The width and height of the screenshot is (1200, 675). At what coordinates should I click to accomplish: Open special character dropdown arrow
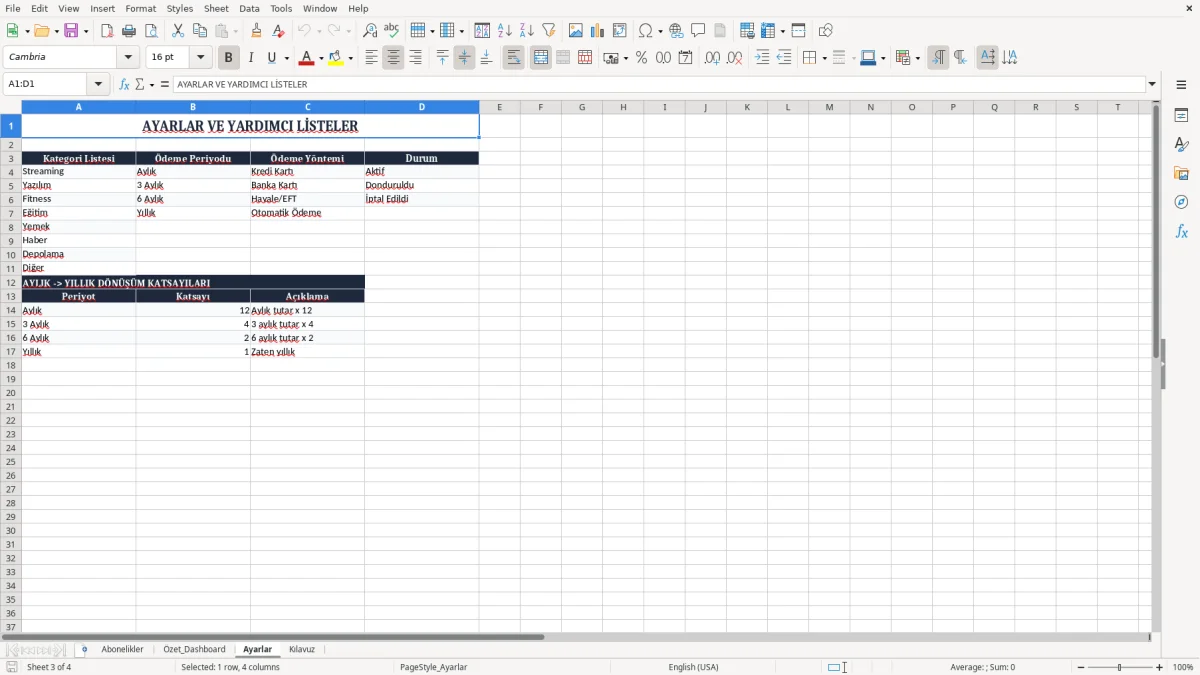coord(661,31)
